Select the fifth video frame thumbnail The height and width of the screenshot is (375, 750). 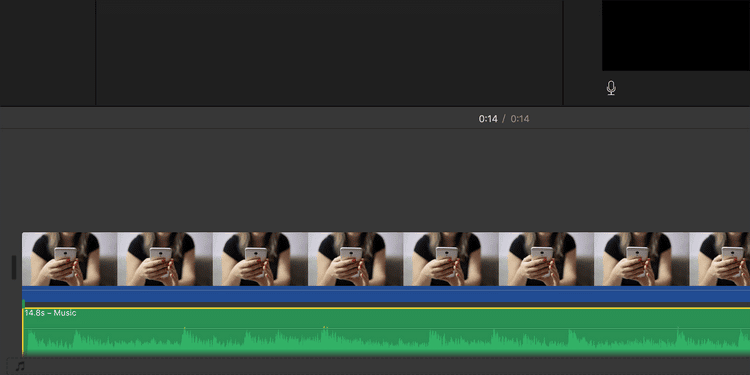point(451,259)
